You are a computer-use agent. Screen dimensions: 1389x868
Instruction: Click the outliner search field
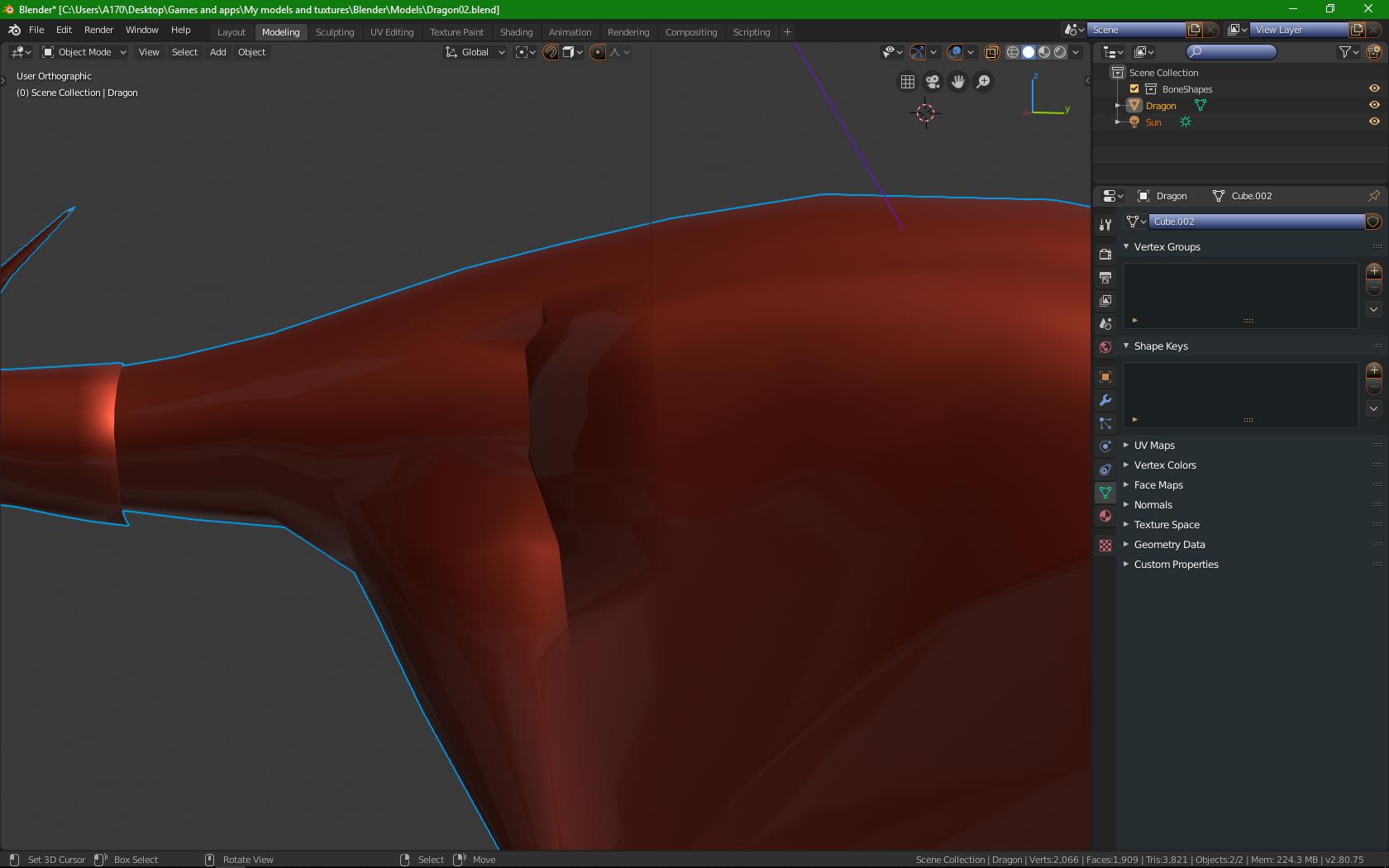pyautogui.click(x=1231, y=52)
